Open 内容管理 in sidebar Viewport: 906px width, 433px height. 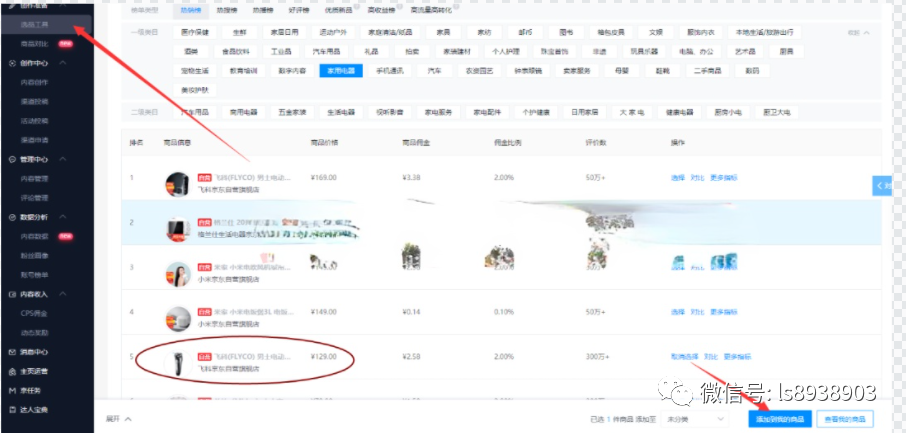[x=35, y=179]
